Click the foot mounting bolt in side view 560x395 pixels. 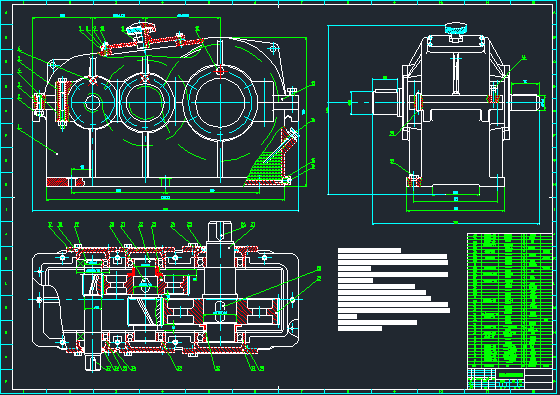click(x=414, y=180)
